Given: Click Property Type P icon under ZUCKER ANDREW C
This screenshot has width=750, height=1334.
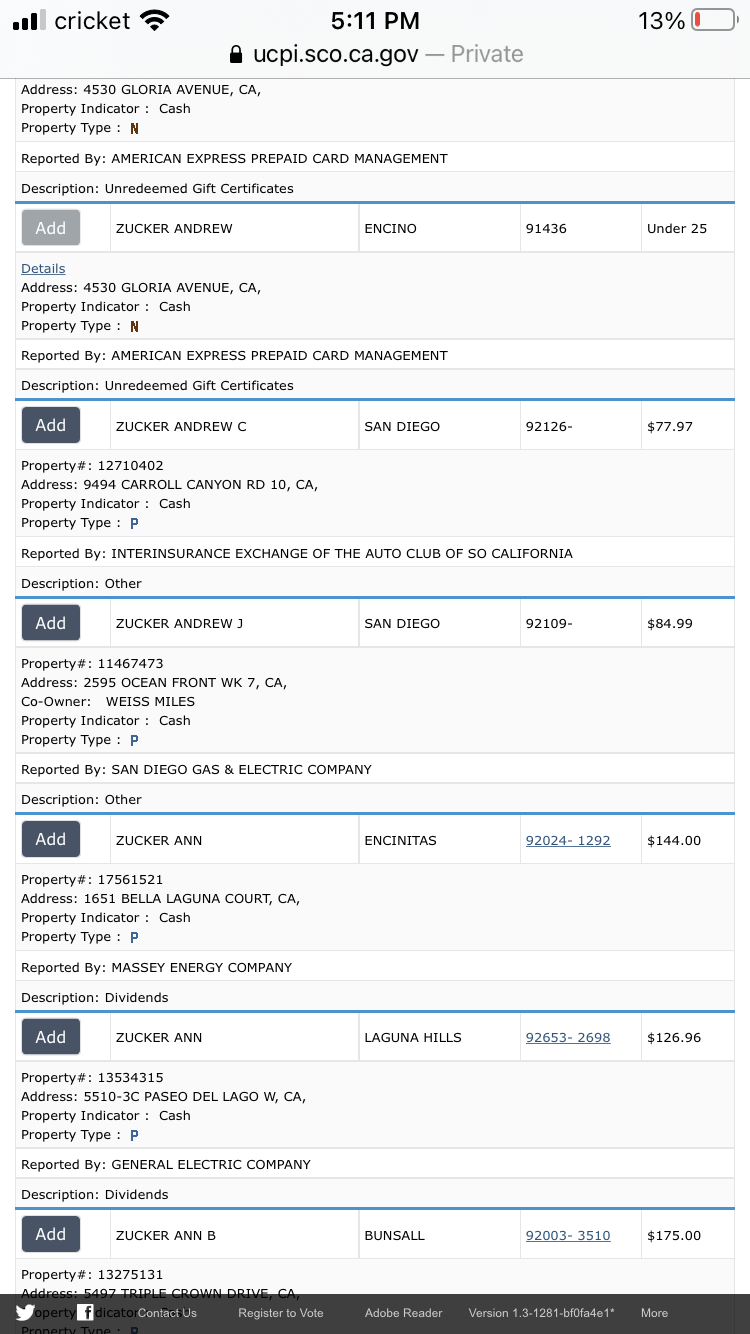Looking at the screenshot, I should click(134, 523).
